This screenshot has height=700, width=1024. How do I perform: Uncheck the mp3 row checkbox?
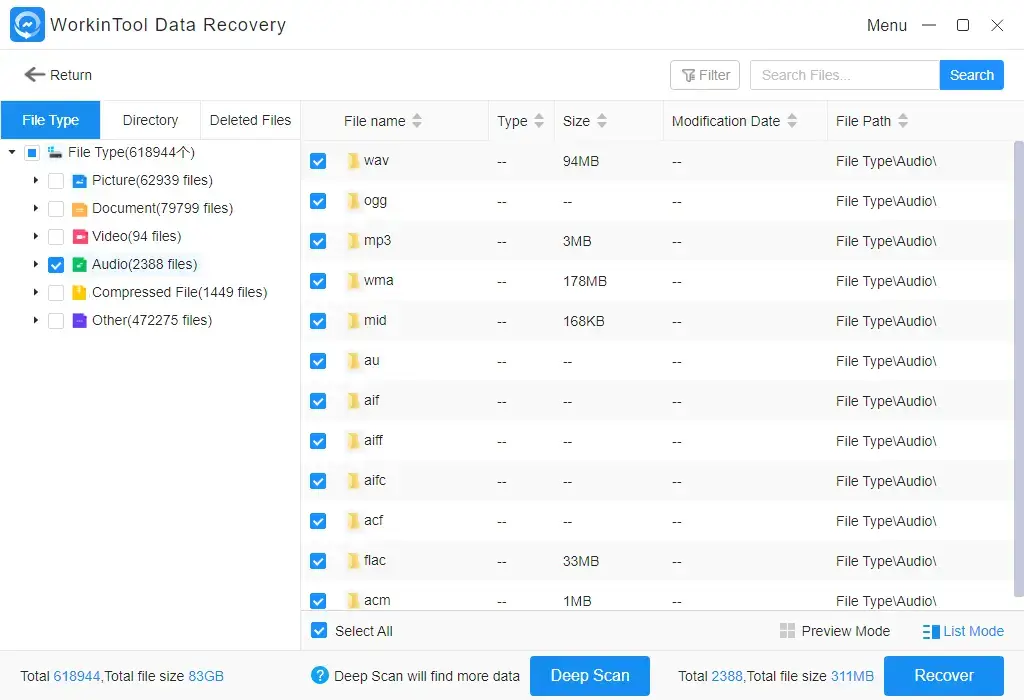click(318, 241)
